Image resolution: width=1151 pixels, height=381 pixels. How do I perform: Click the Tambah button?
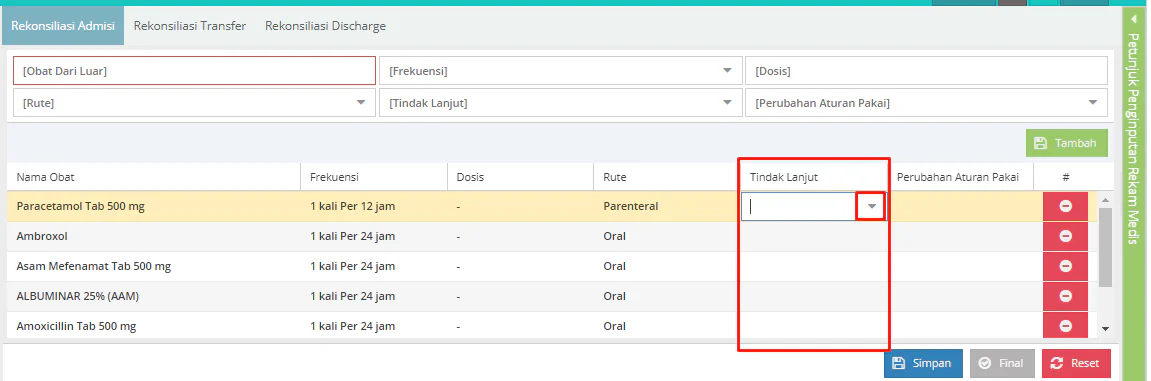coord(1065,143)
